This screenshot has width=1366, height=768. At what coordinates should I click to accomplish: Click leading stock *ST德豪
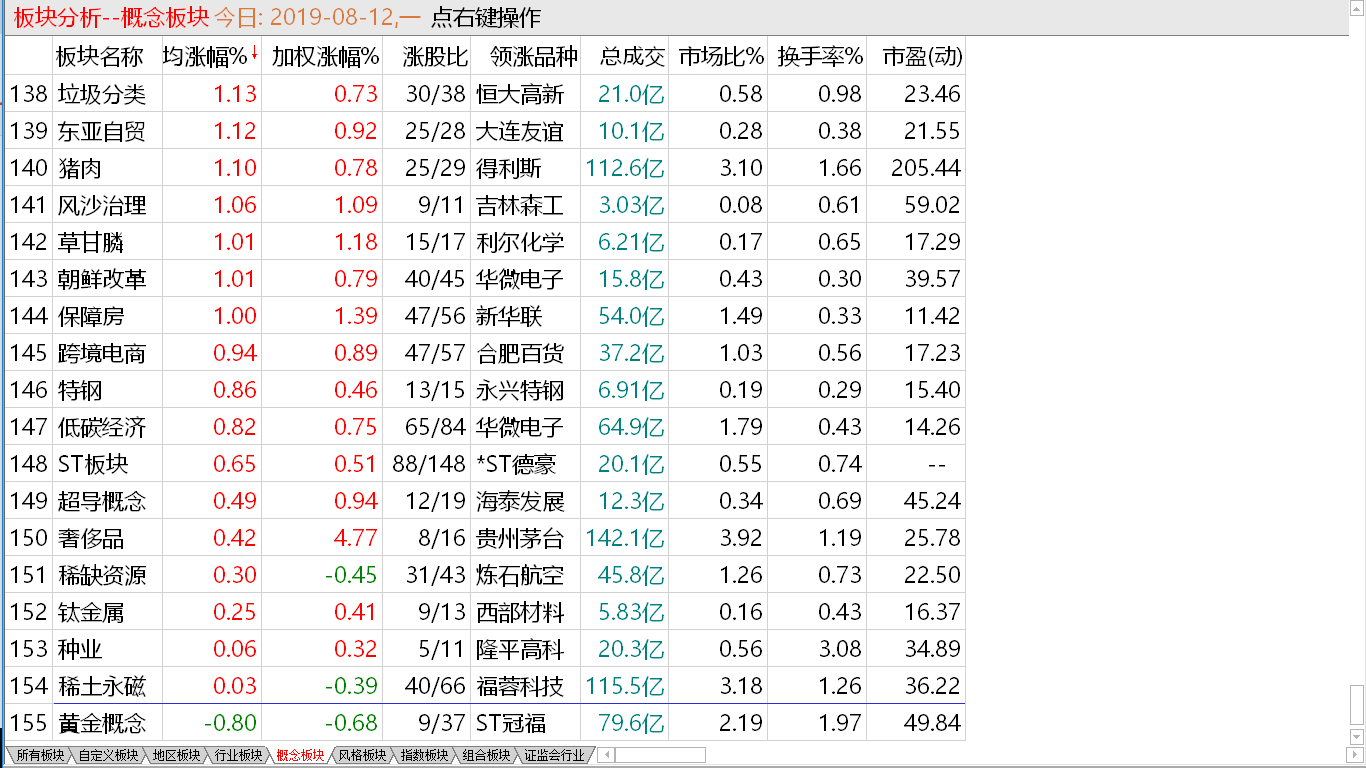click(516, 464)
